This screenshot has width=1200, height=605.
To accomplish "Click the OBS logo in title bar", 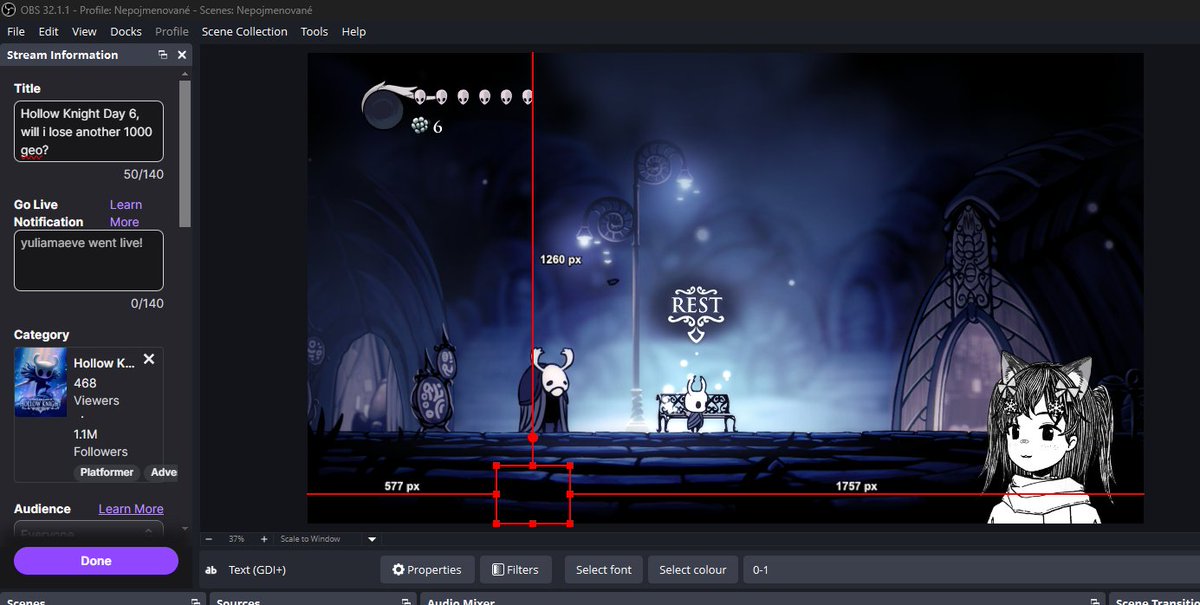I will (x=9, y=10).
